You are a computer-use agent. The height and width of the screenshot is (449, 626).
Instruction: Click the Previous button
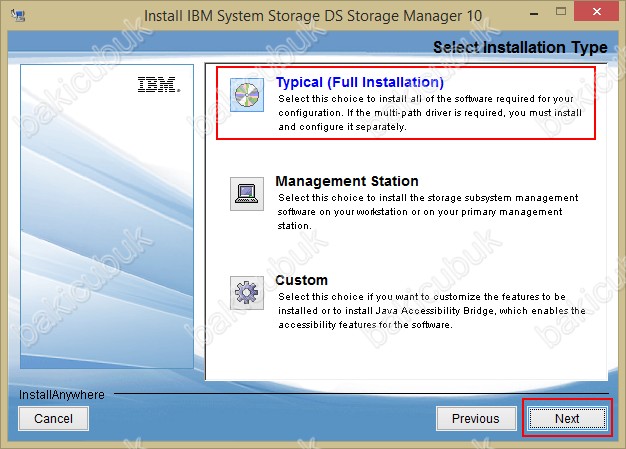[x=476, y=418]
